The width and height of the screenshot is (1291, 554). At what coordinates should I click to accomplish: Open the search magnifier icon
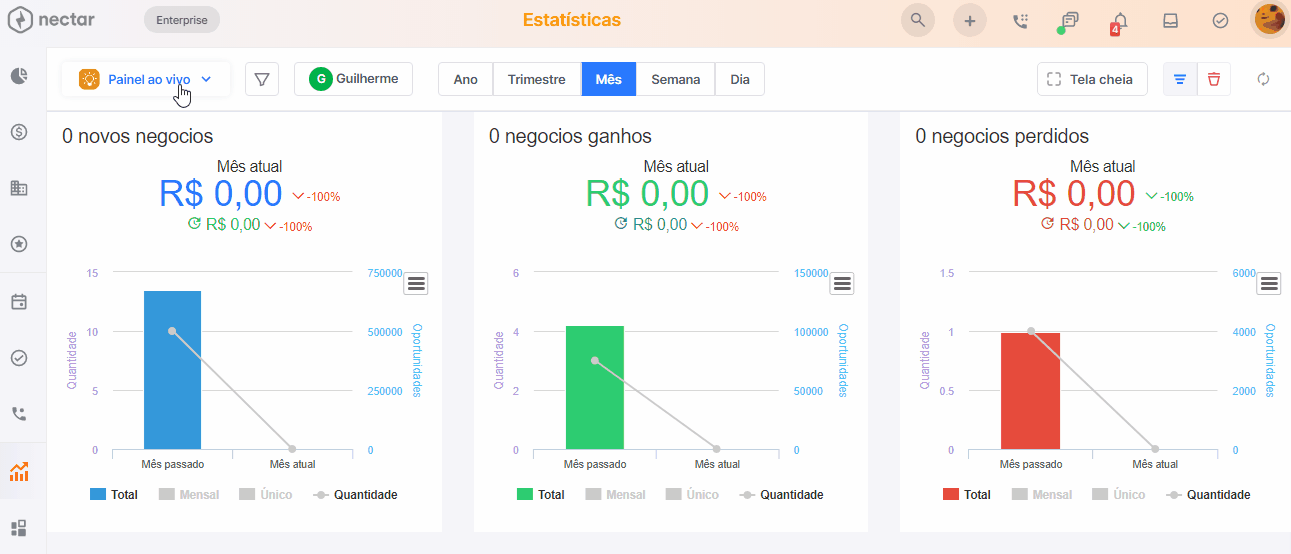917,20
